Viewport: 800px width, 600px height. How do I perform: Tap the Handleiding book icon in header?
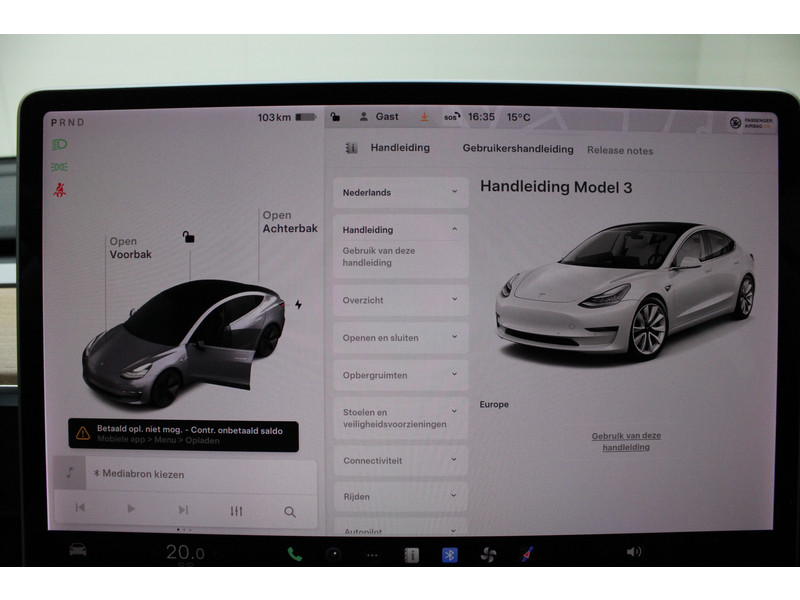(352, 148)
